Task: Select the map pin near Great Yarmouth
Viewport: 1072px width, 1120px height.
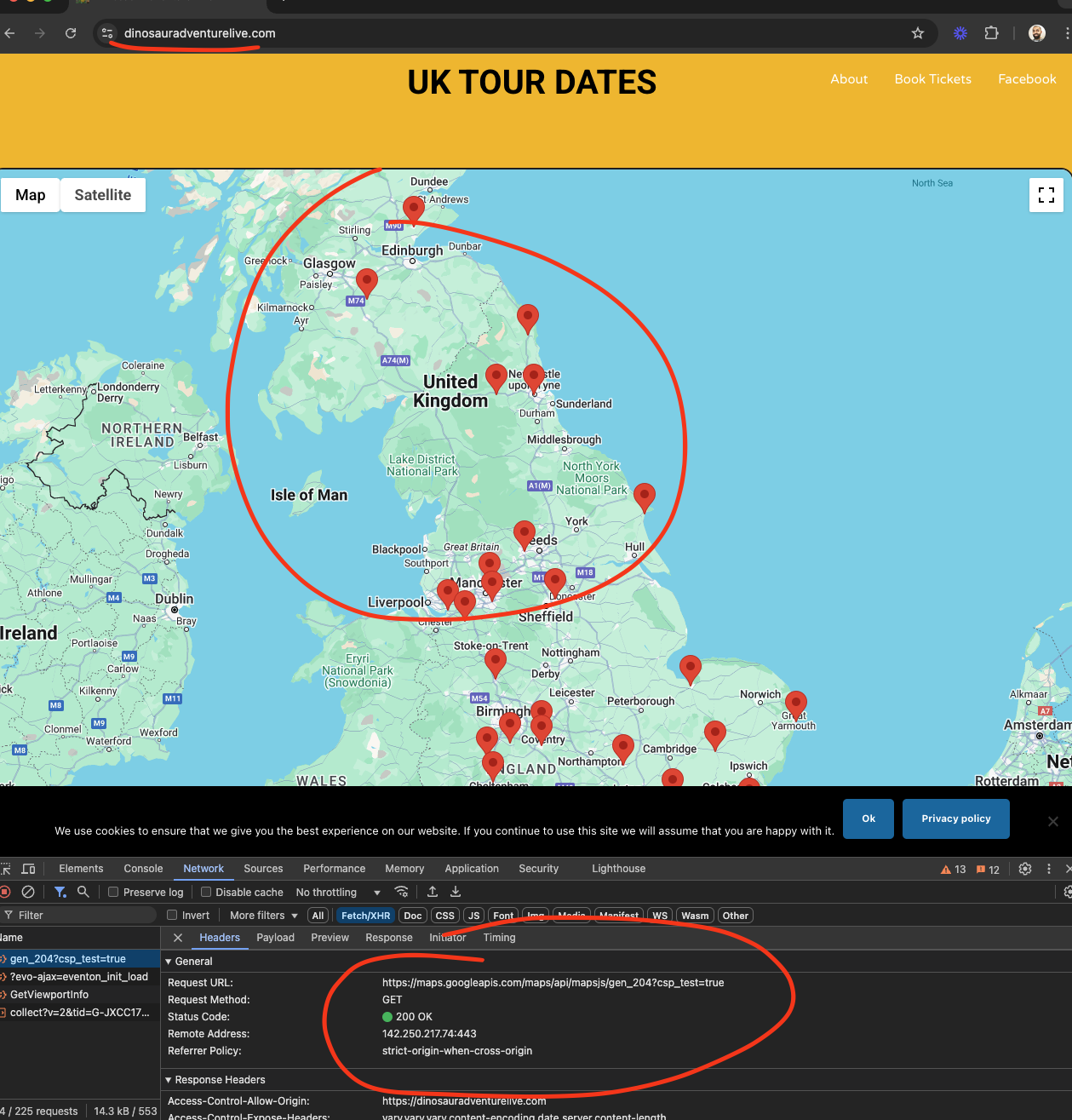Action: point(796,704)
